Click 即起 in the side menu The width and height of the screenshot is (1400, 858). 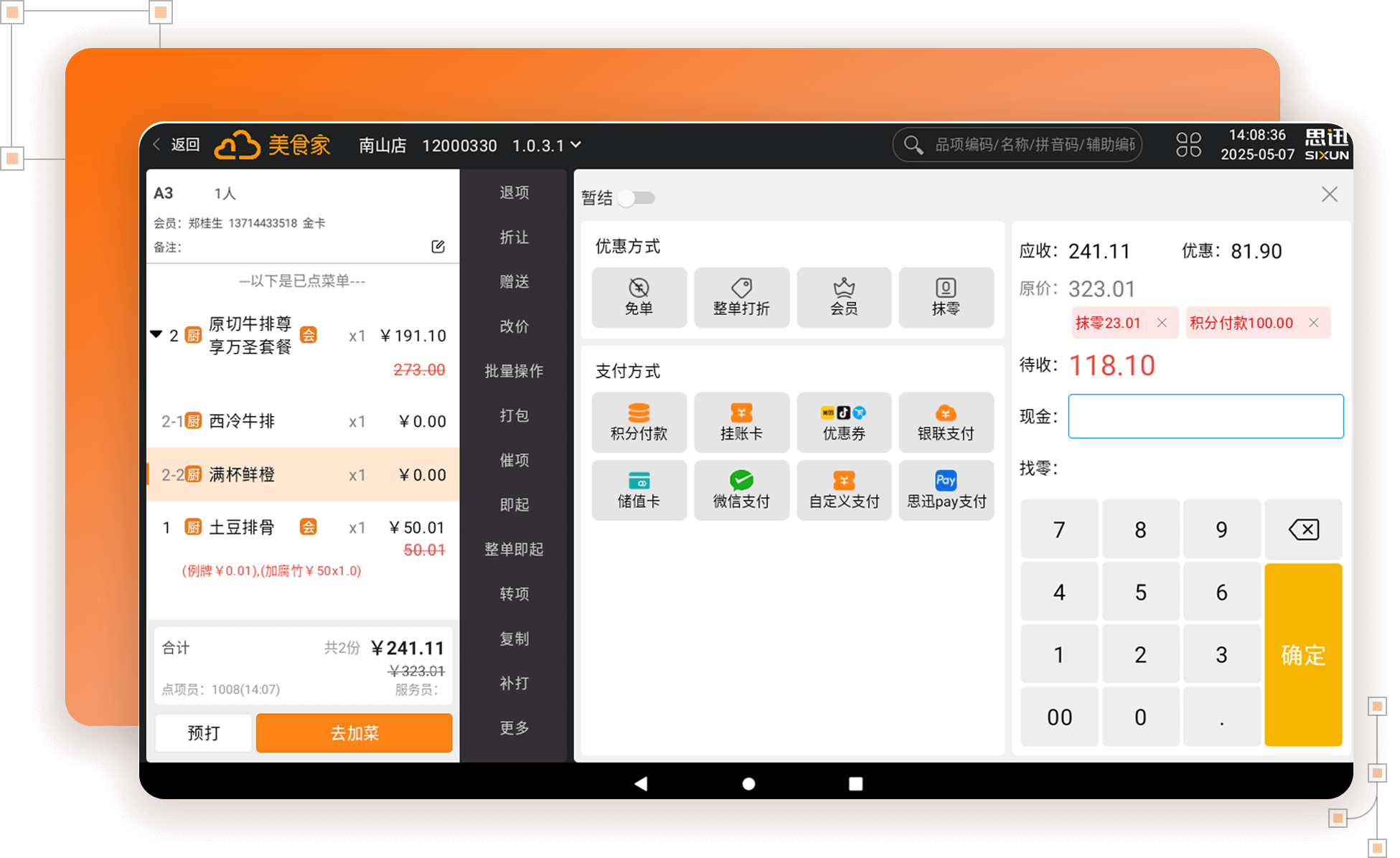pyautogui.click(x=514, y=504)
